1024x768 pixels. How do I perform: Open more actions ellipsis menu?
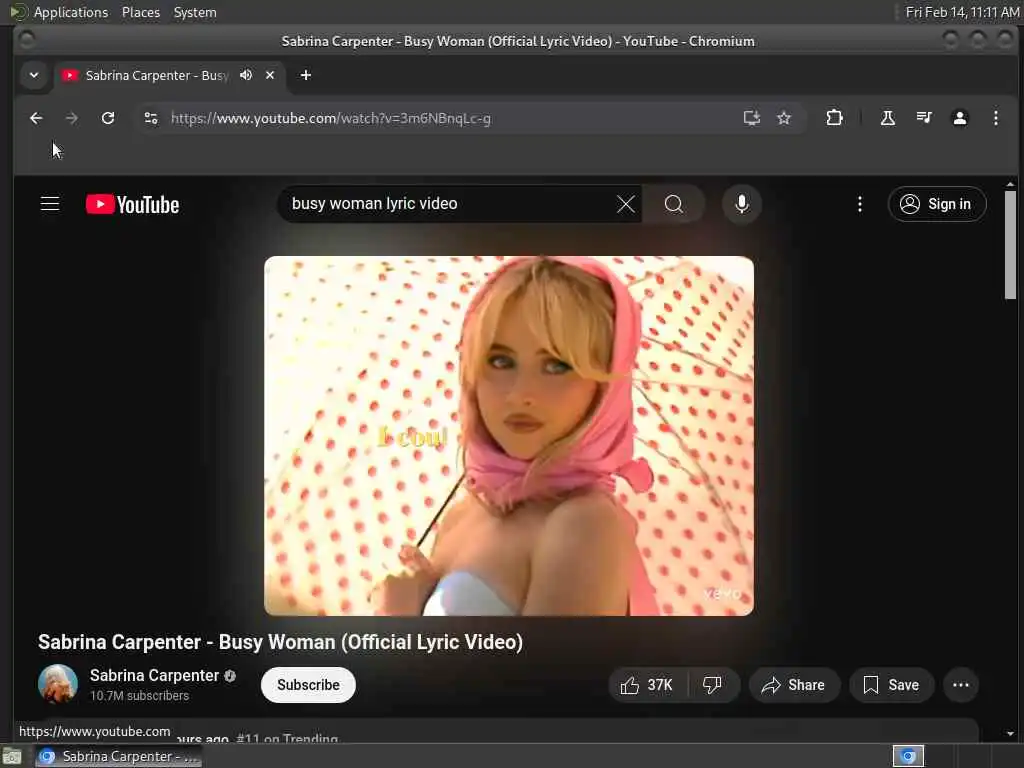tap(961, 684)
